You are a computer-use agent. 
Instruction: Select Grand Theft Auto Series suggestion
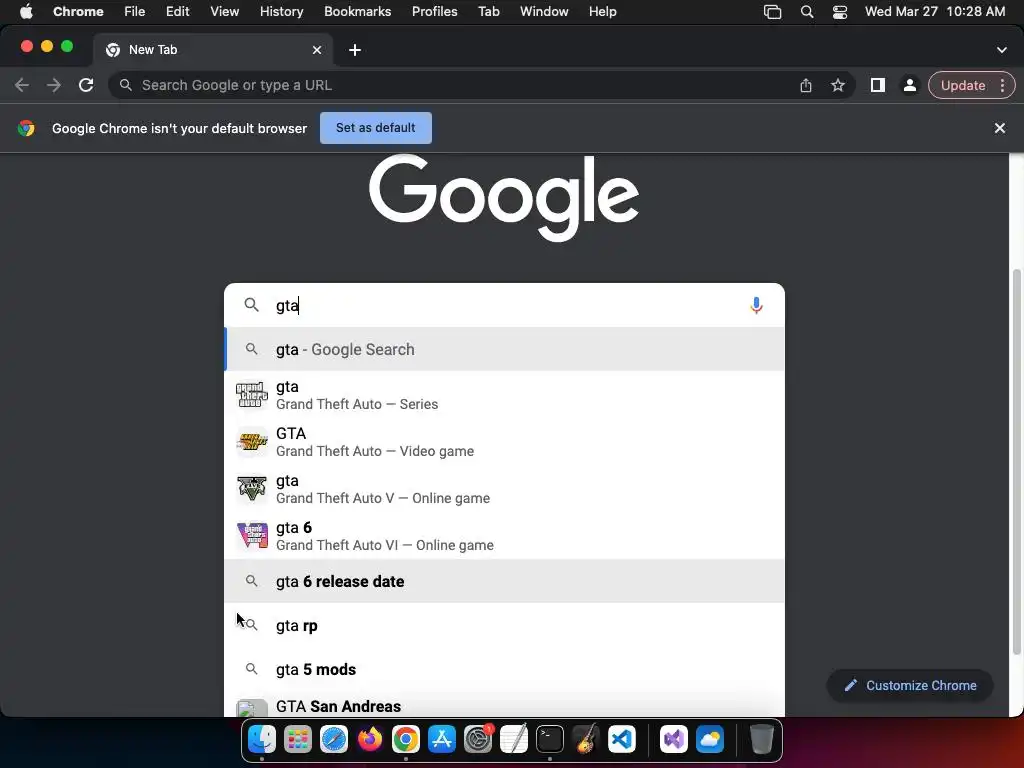coord(504,395)
